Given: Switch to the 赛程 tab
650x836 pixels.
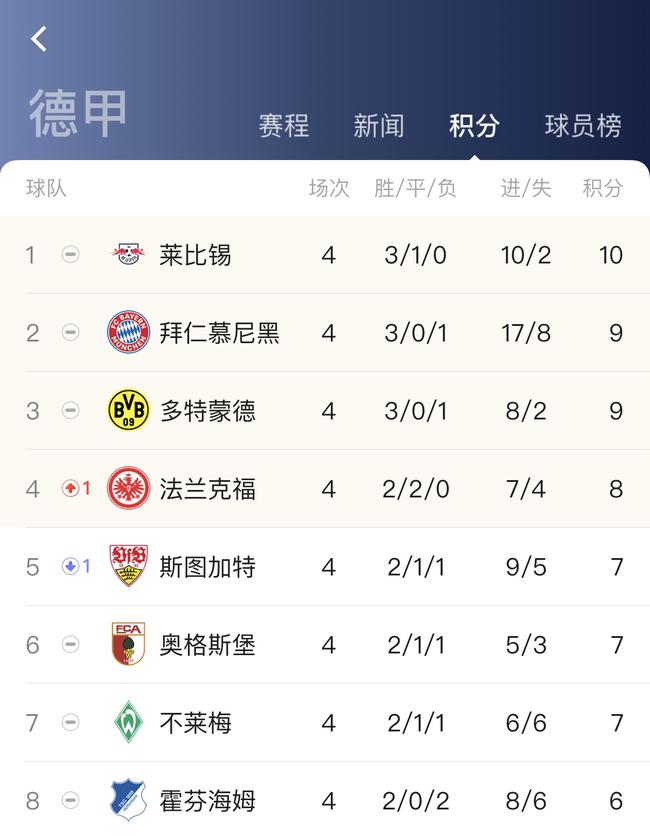Looking at the screenshot, I should [284, 126].
